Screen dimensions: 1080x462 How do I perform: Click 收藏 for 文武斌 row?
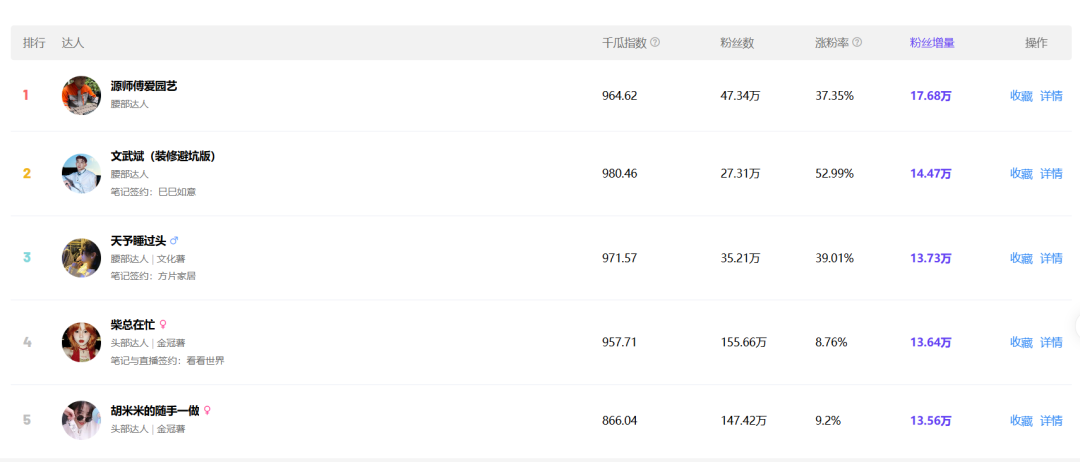click(x=1021, y=173)
